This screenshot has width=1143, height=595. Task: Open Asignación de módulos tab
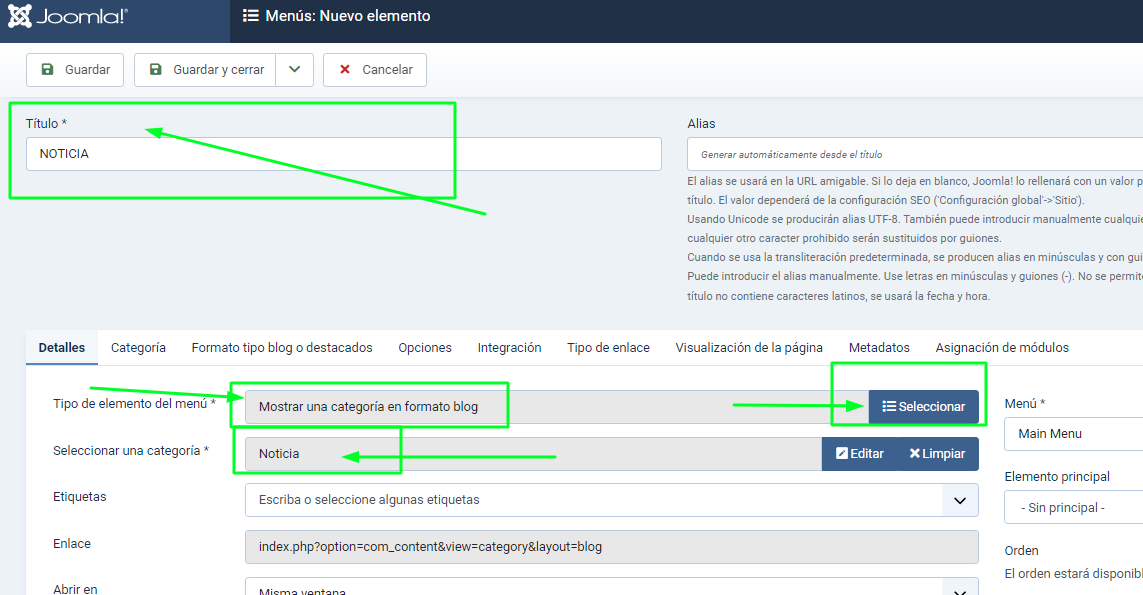[x=1002, y=348]
